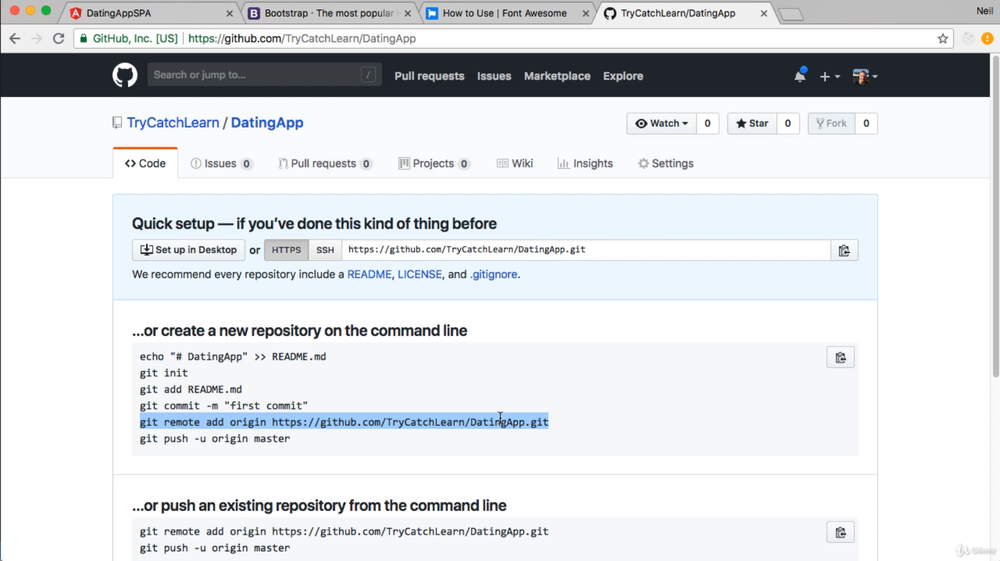Open the repository Issues tab
Viewport: 1000px width, 561px height.
221,163
